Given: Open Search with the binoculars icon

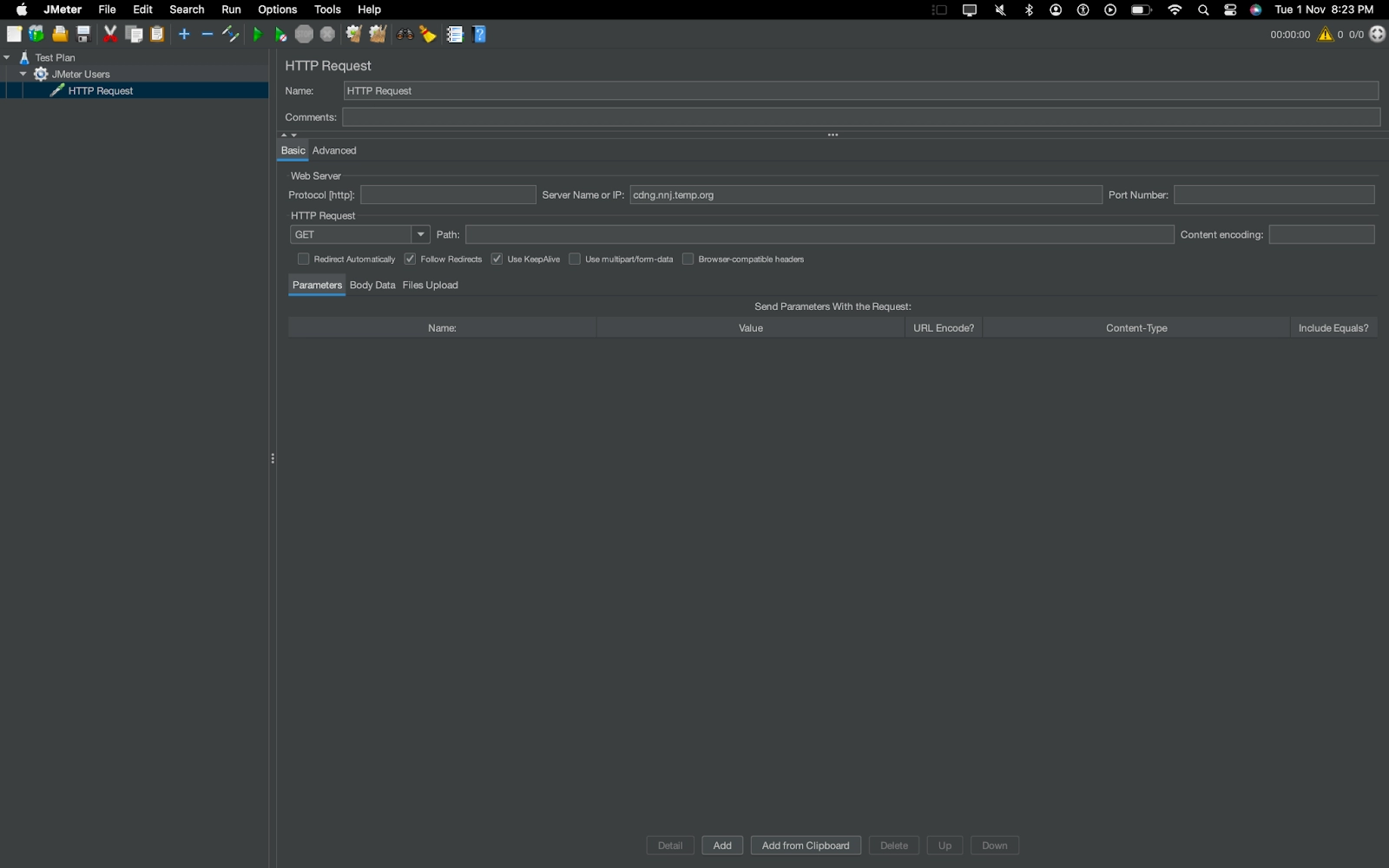Looking at the screenshot, I should pos(405,34).
